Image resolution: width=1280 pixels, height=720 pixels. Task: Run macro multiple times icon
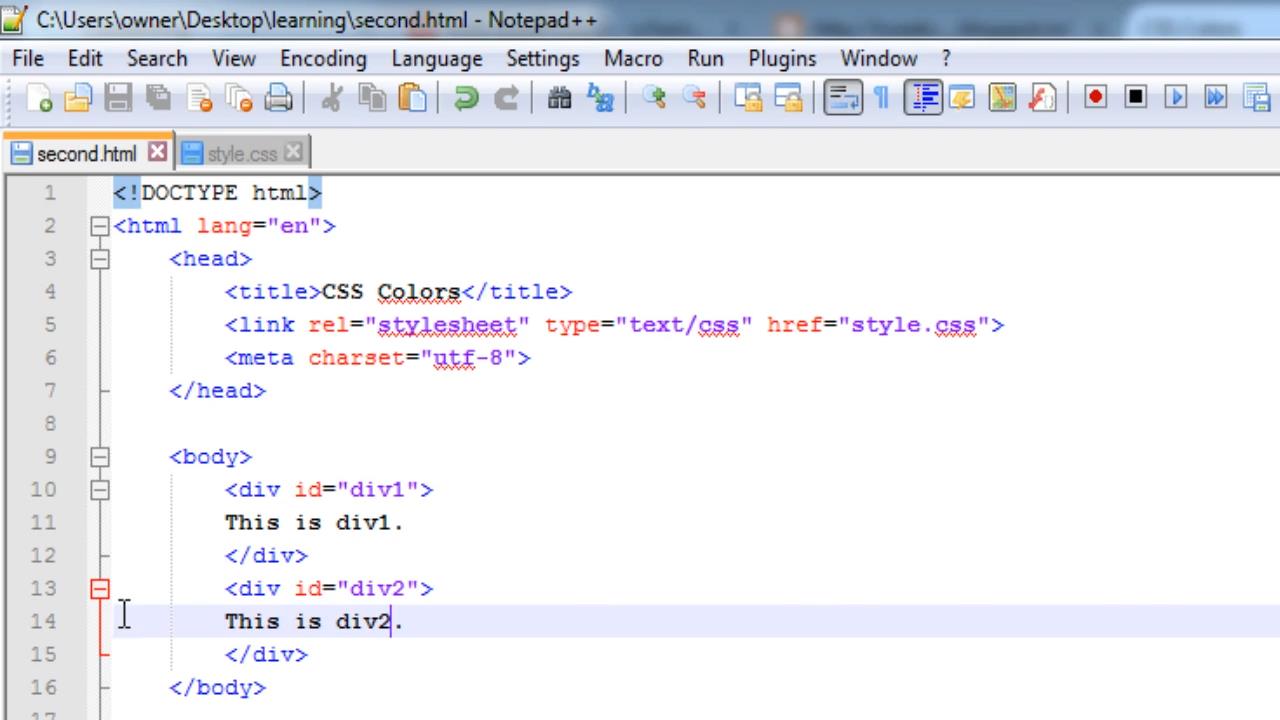point(1216,97)
